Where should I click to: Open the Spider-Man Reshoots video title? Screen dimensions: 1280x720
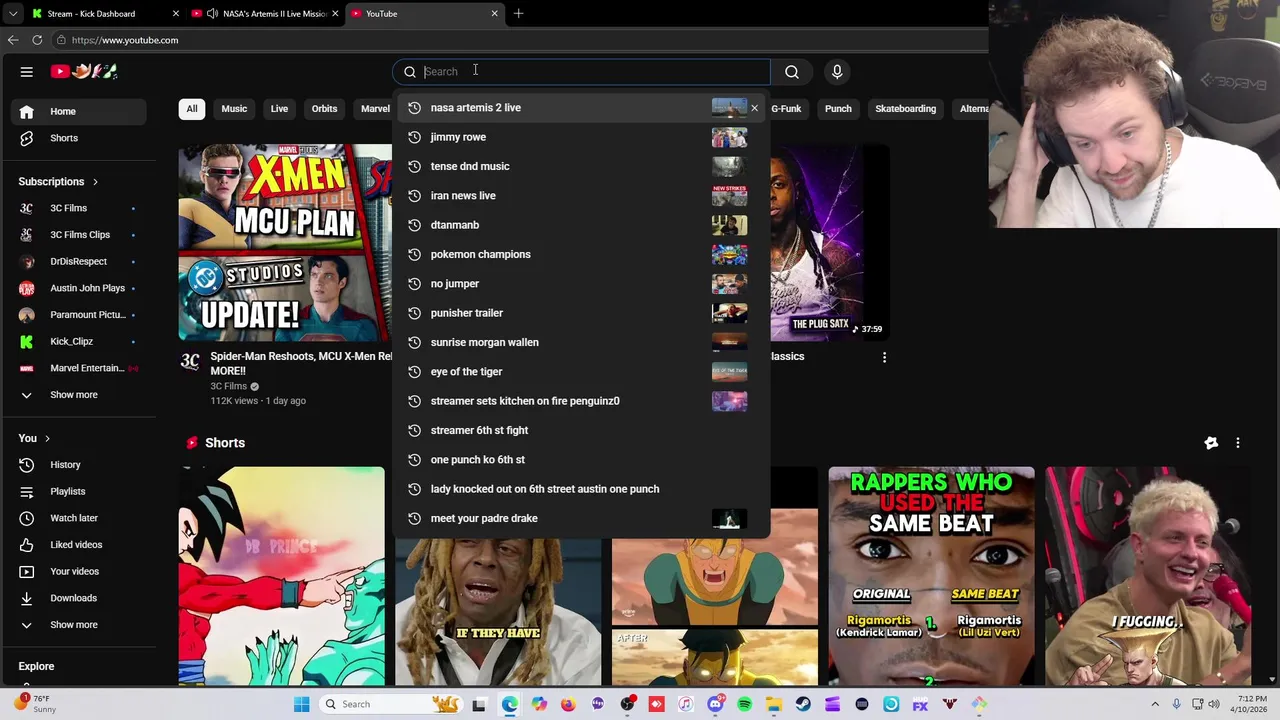coord(301,363)
